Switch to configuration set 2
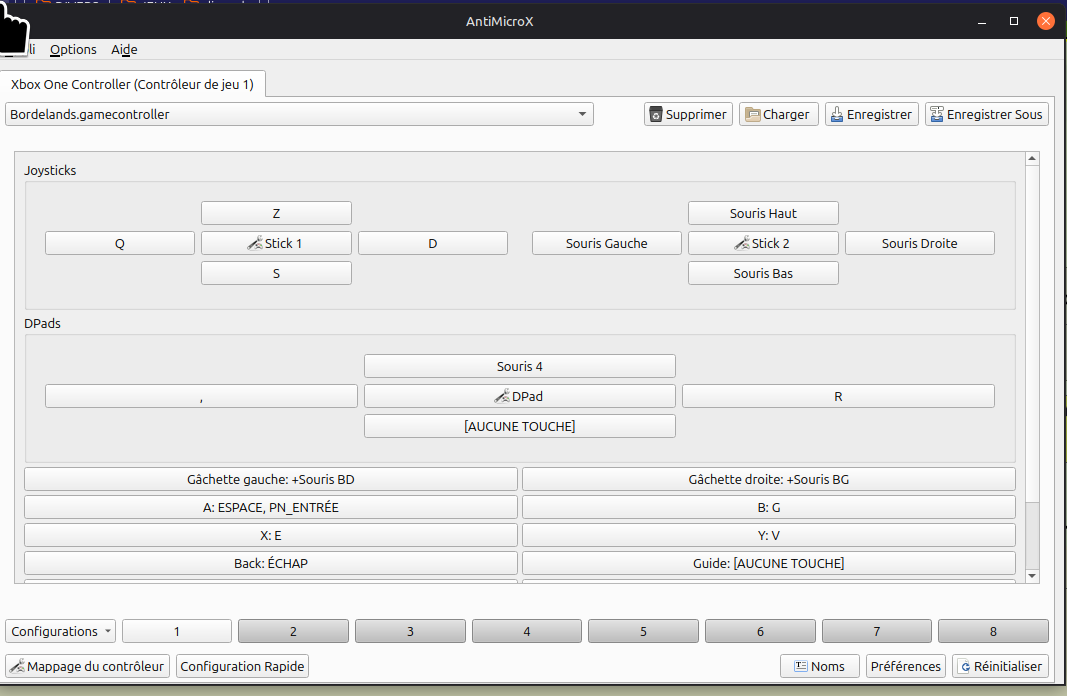 (x=293, y=631)
